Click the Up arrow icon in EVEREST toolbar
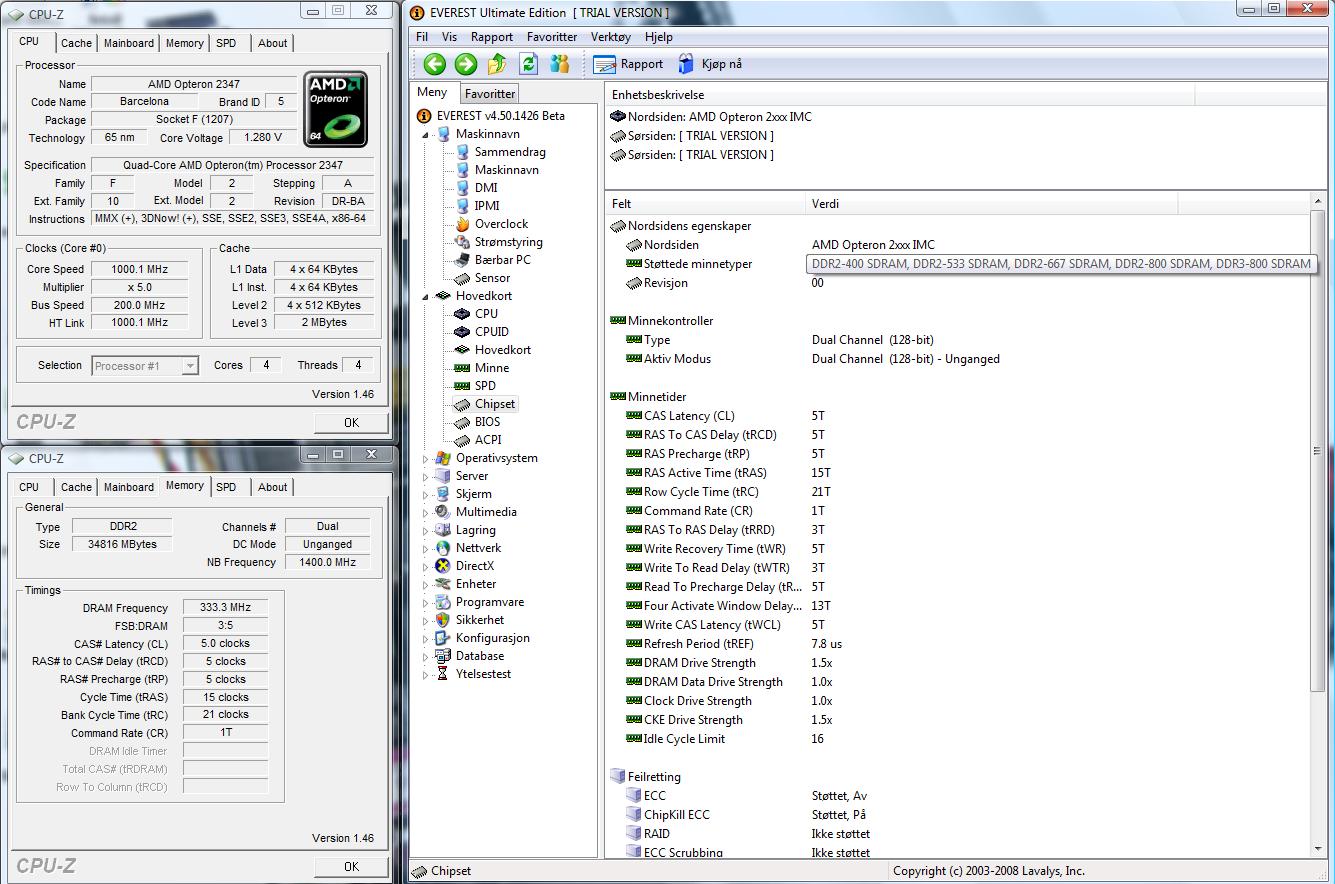1335x884 pixels. (497, 64)
